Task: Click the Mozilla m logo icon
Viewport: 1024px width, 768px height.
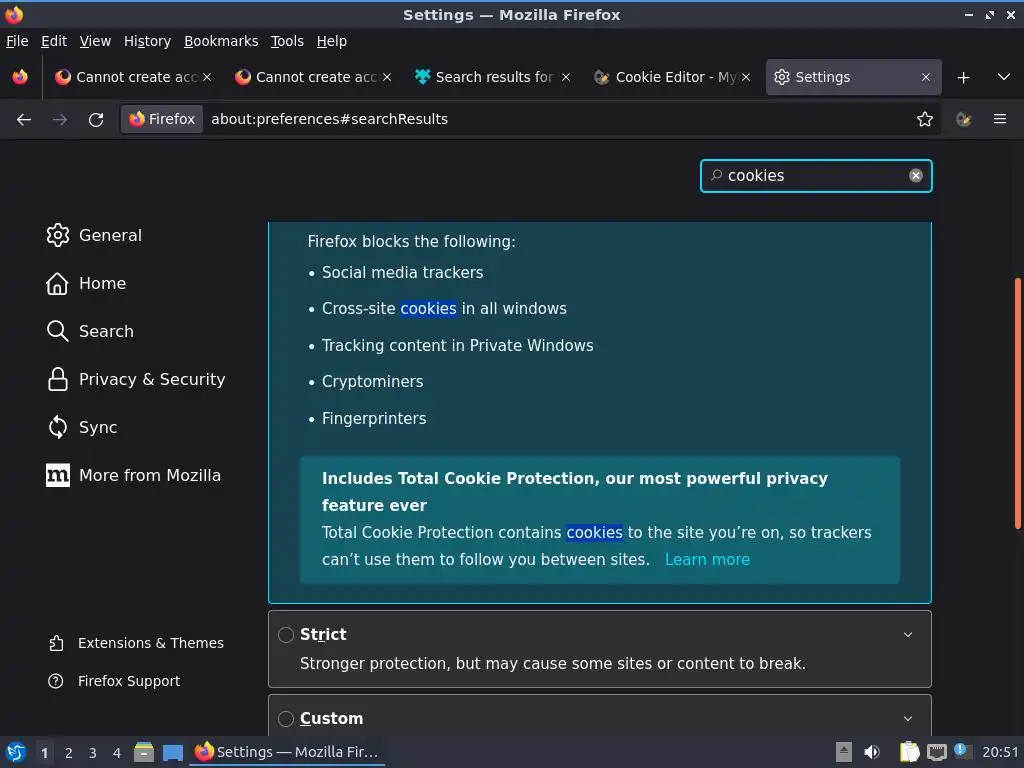Action: [x=57, y=475]
